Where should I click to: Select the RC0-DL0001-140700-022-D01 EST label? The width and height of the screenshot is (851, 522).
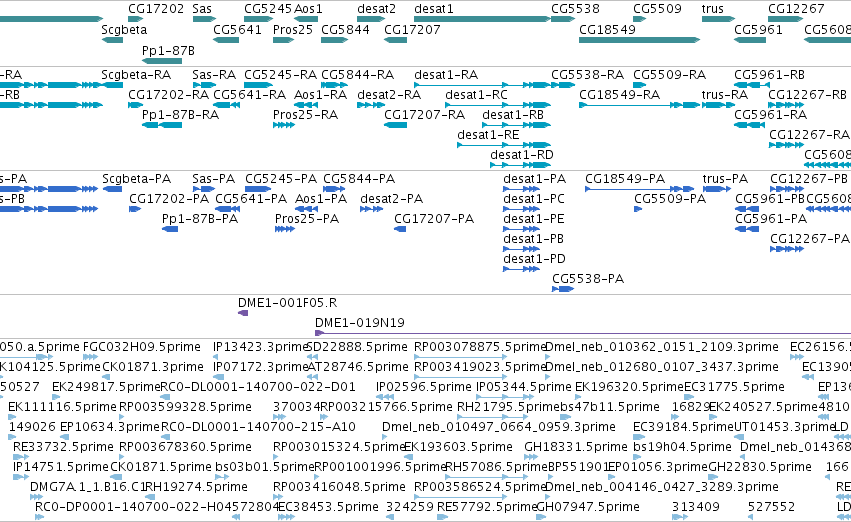click(258, 387)
